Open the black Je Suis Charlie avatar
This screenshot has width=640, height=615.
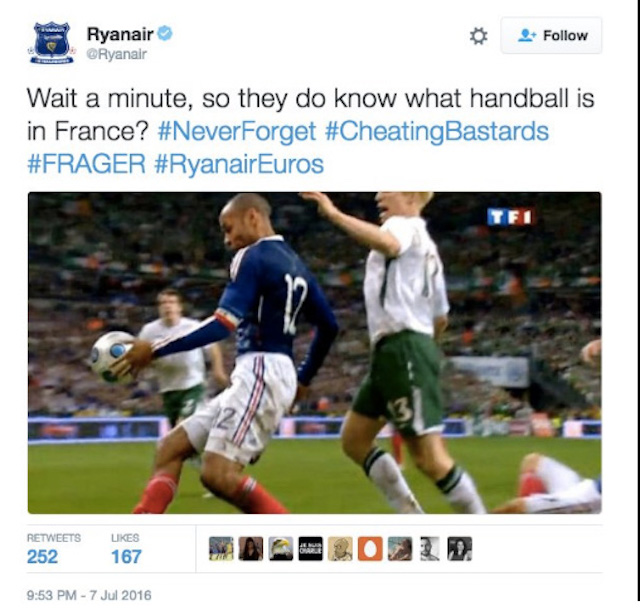pyautogui.click(x=311, y=548)
